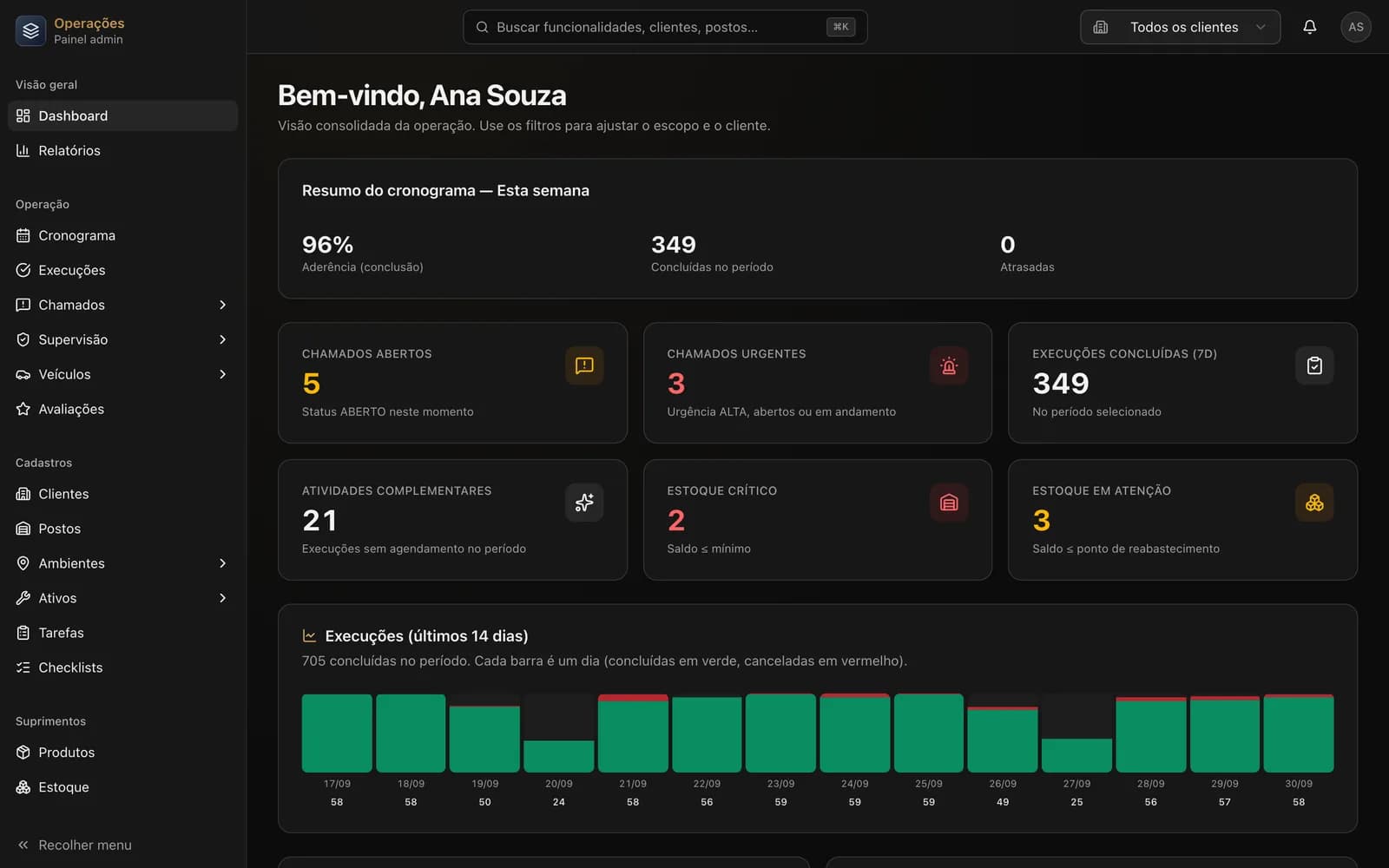Expand the Veículos submenu chevron
Viewport: 1389px width, 868px height.
[x=222, y=374]
